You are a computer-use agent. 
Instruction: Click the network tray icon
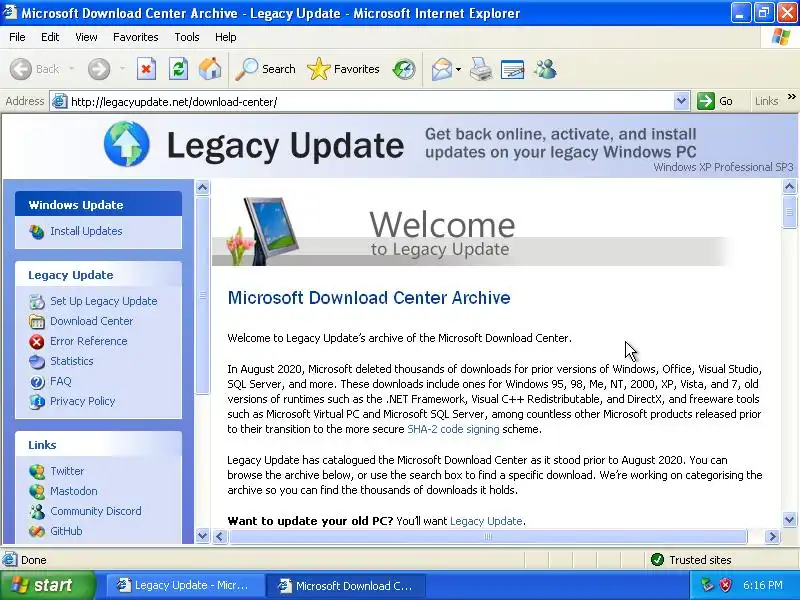pos(707,585)
